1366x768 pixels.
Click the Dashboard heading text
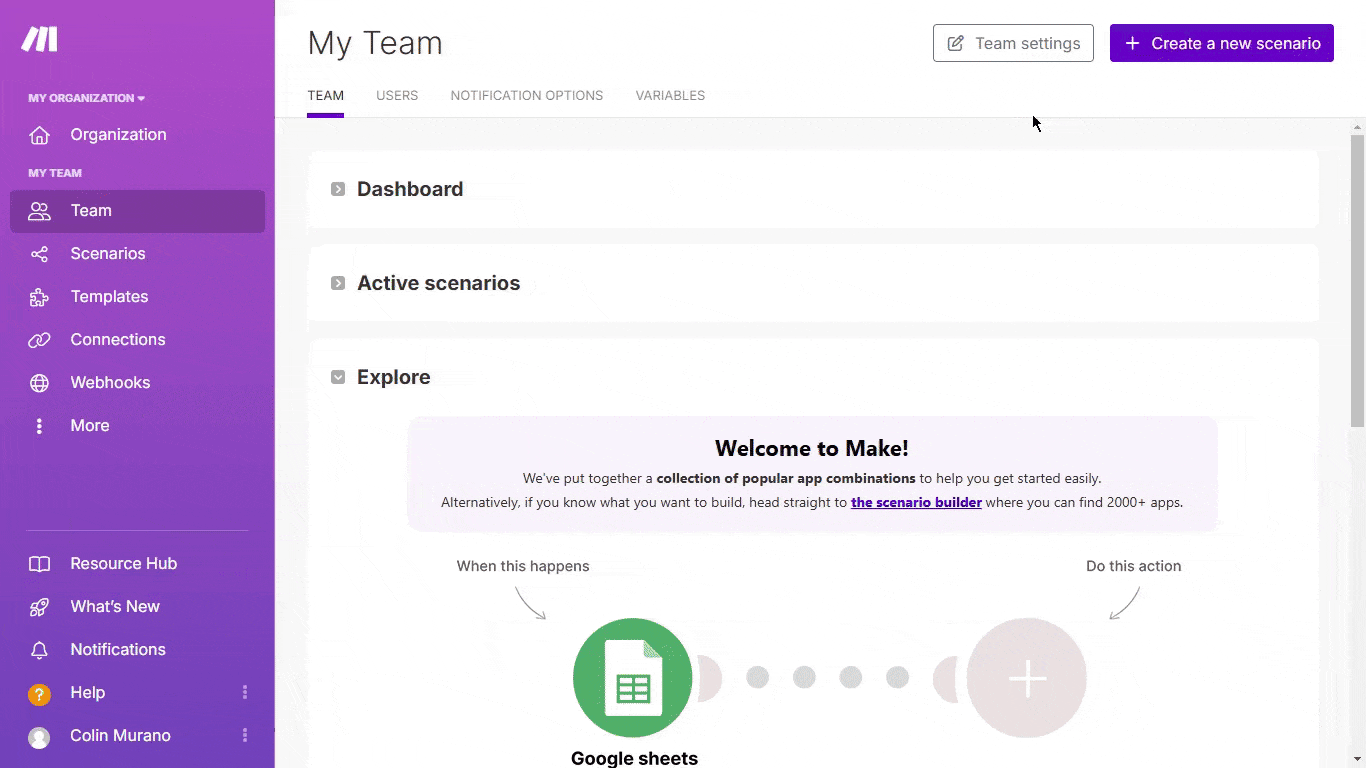pos(410,189)
